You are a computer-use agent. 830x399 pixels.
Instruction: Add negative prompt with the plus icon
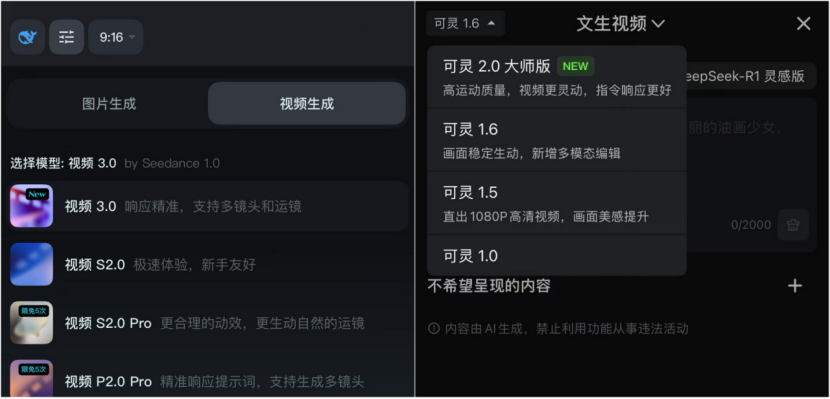pos(795,286)
